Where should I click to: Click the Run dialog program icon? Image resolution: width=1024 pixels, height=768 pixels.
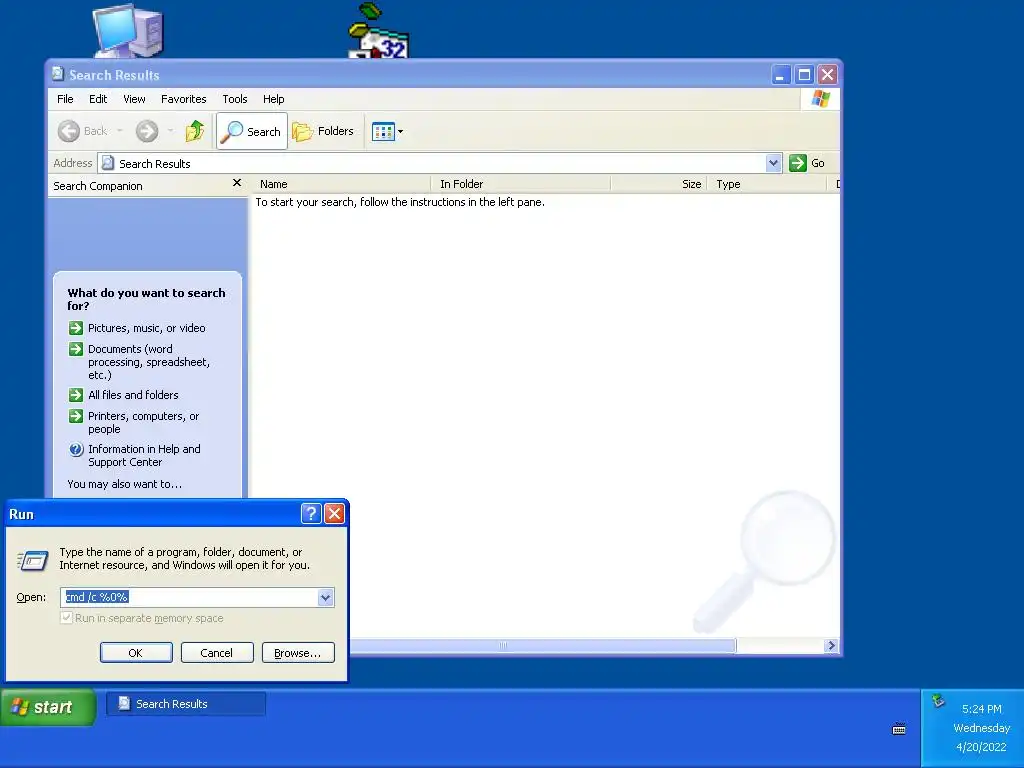coord(33,561)
